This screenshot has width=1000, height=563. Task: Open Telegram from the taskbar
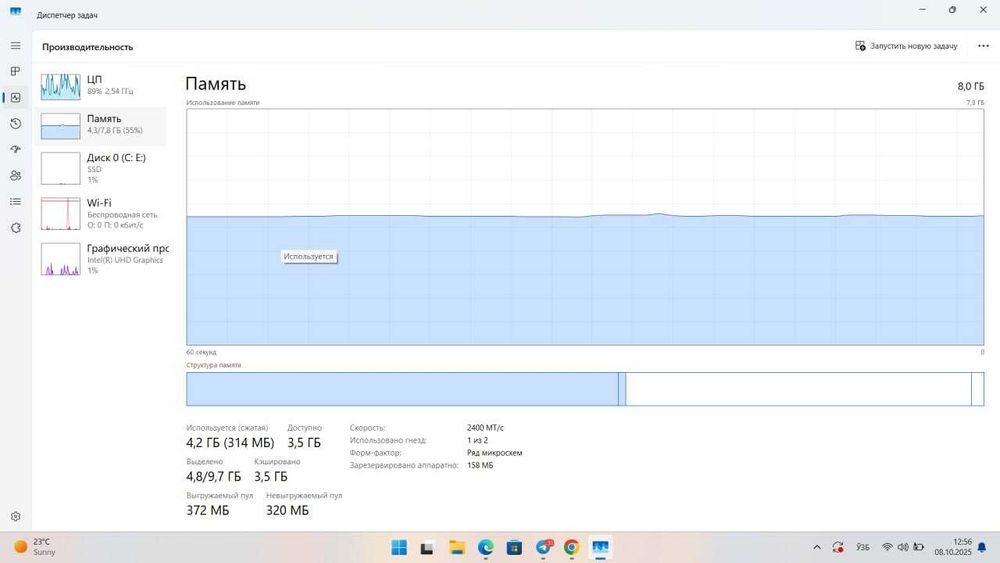point(543,548)
